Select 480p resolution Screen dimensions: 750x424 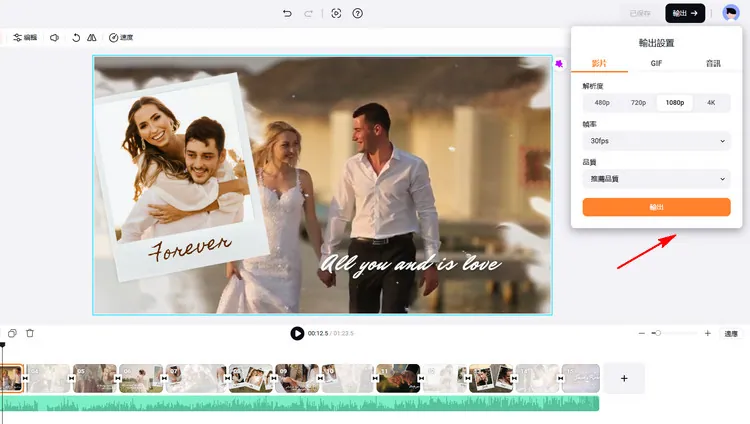coord(602,102)
